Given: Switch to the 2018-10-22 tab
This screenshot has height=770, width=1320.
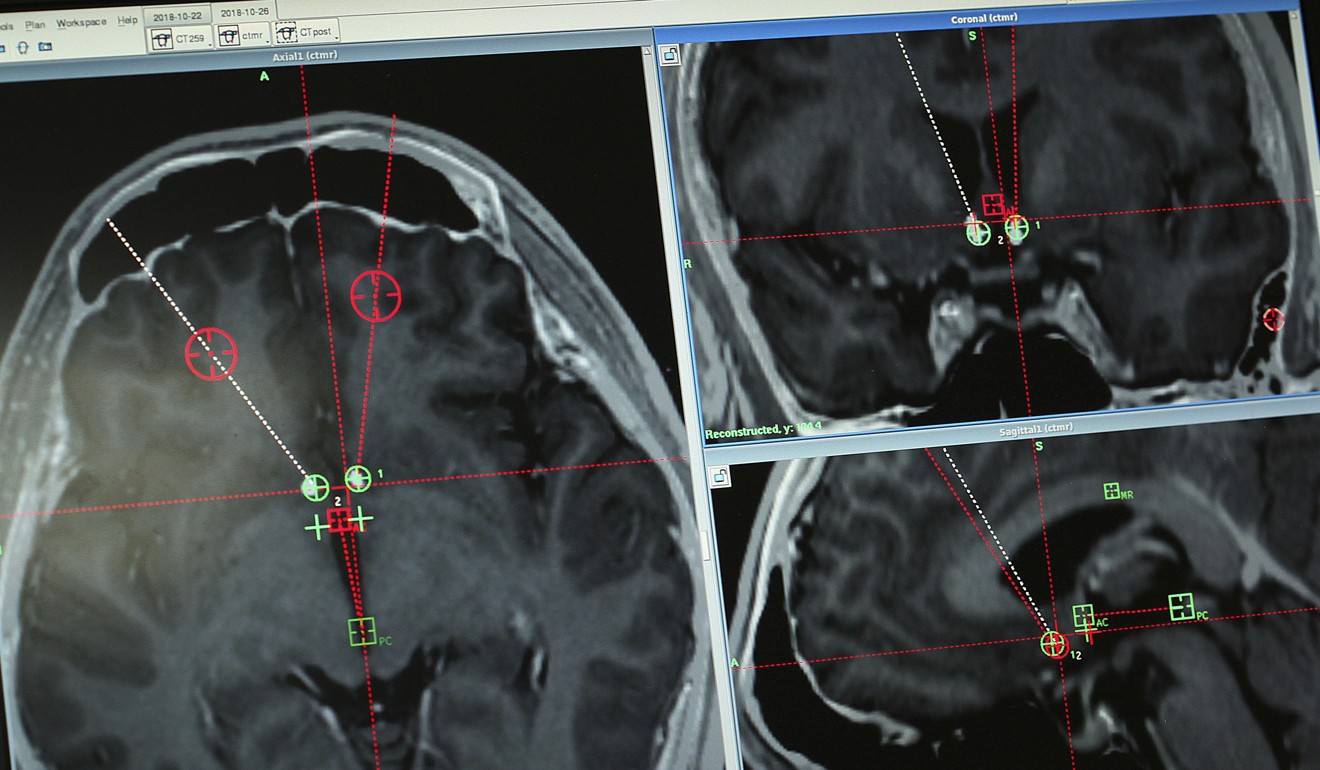Looking at the screenshot, I should click(x=178, y=15).
